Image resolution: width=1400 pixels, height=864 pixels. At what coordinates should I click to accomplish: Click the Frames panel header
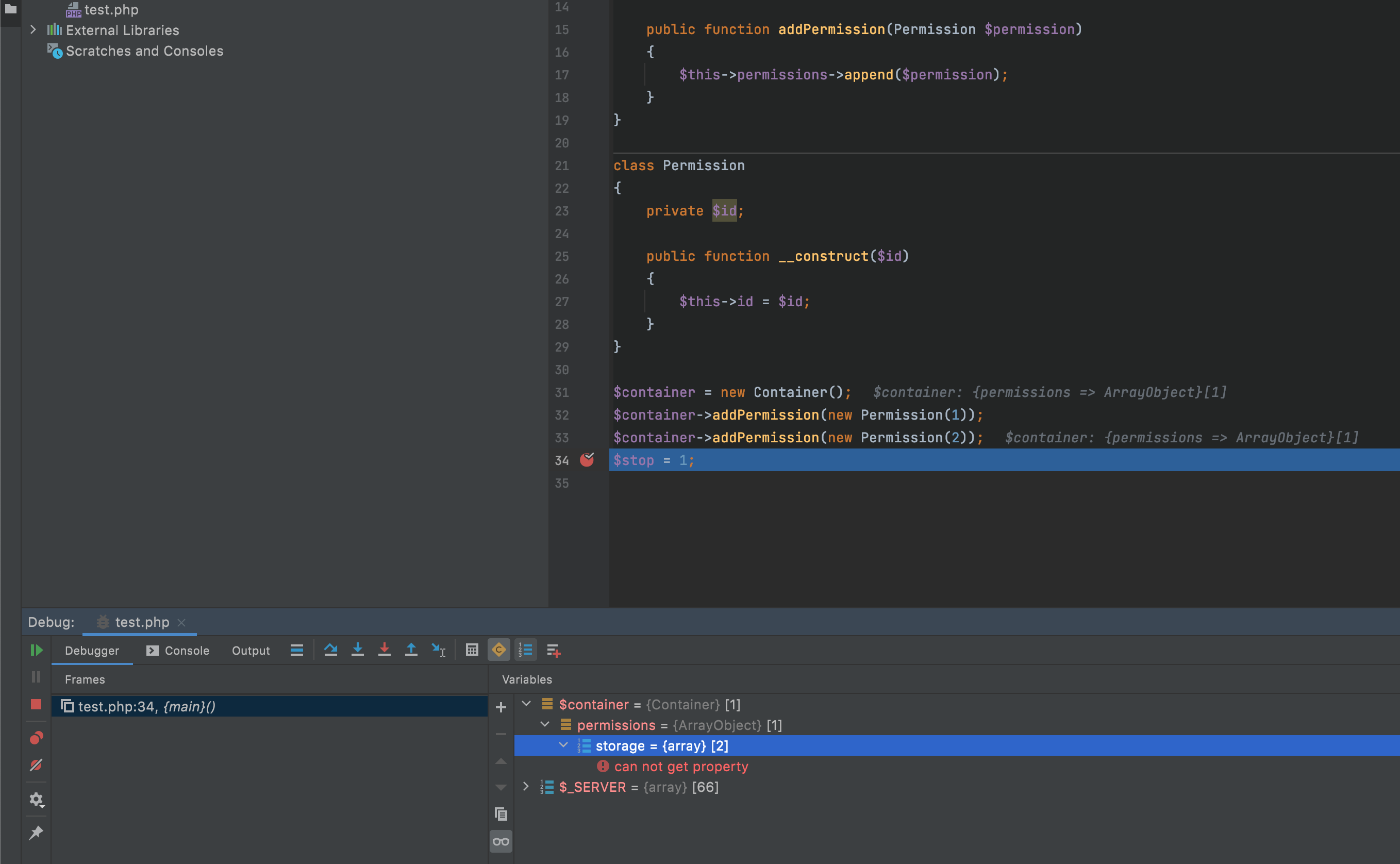coord(85,679)
